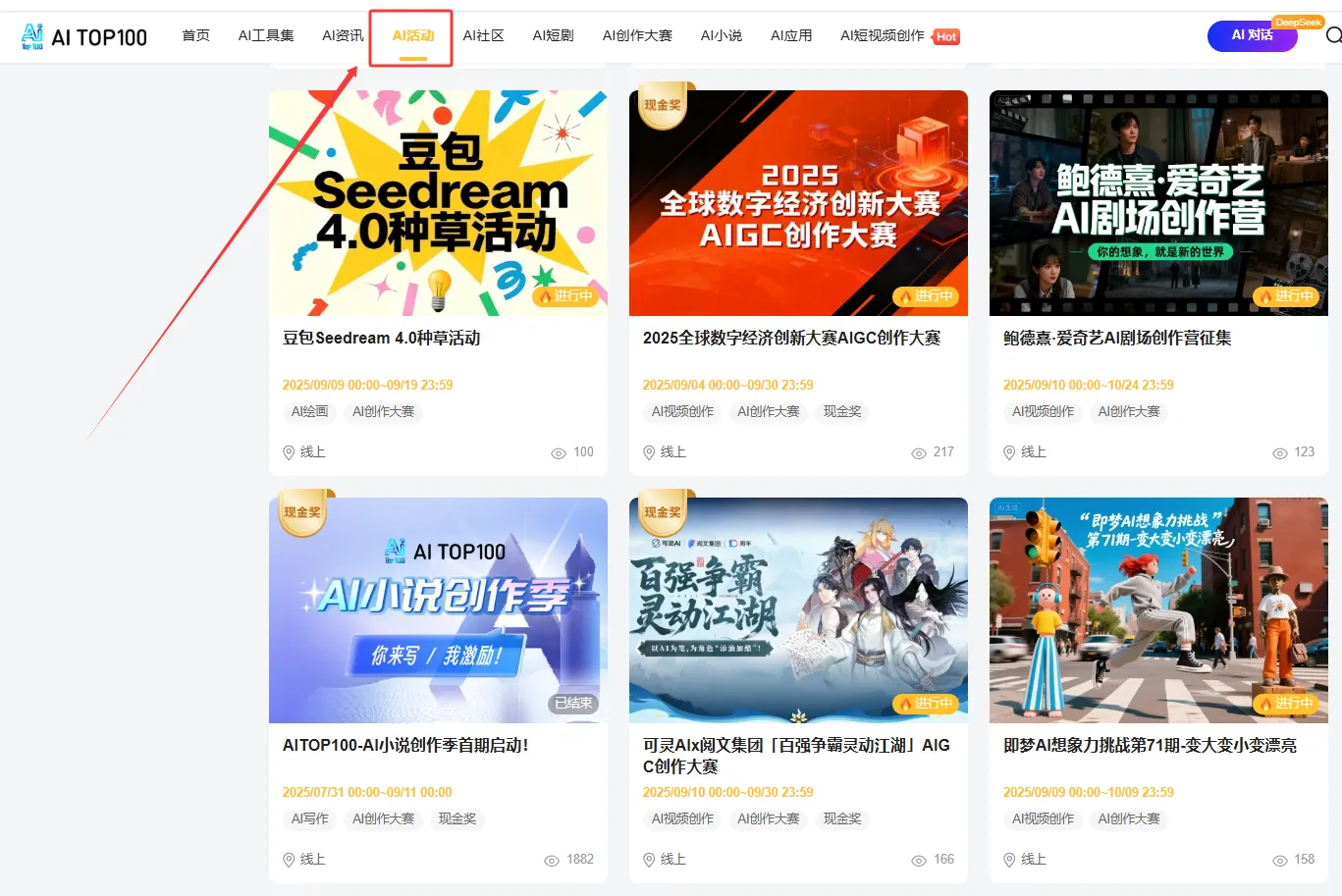Image resolution: width=1342 pixels, height=896 pixels.
Task: Open 2025全球数字经济创新大赛AIGC创作大赛 title link
Action: tap(791, 338)
